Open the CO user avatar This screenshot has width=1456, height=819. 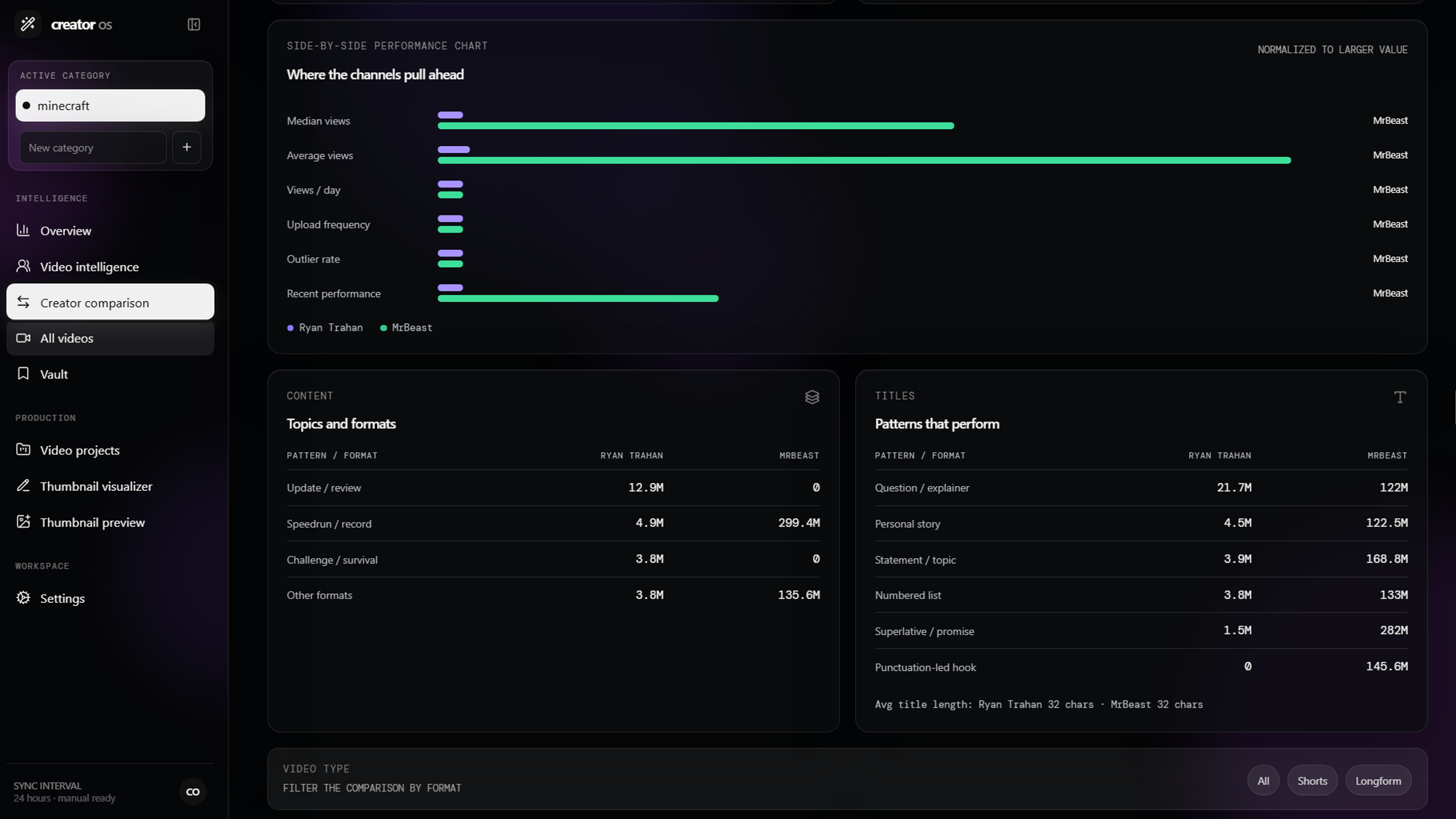(193, 792)
